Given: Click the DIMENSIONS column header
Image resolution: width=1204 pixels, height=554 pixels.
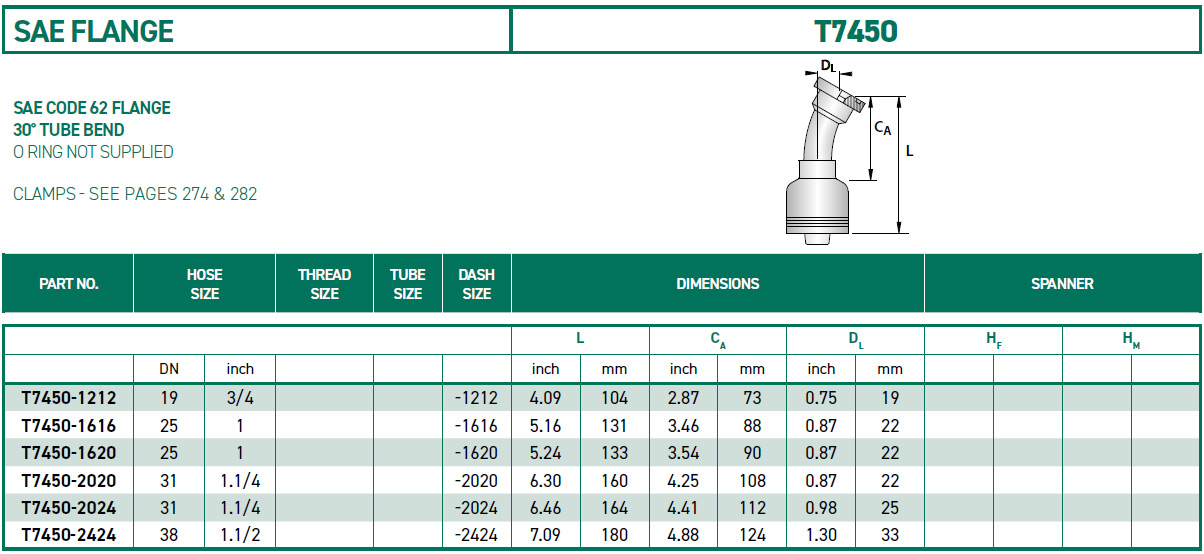Looking at the screenshot, I should (717, 284).
